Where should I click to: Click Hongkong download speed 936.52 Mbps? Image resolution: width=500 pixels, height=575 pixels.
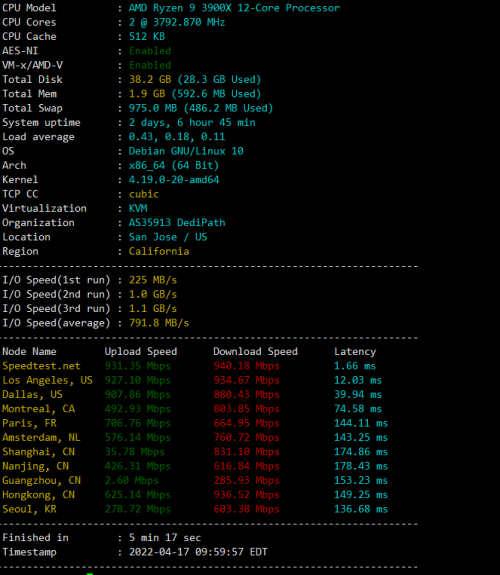coord(247,495)
